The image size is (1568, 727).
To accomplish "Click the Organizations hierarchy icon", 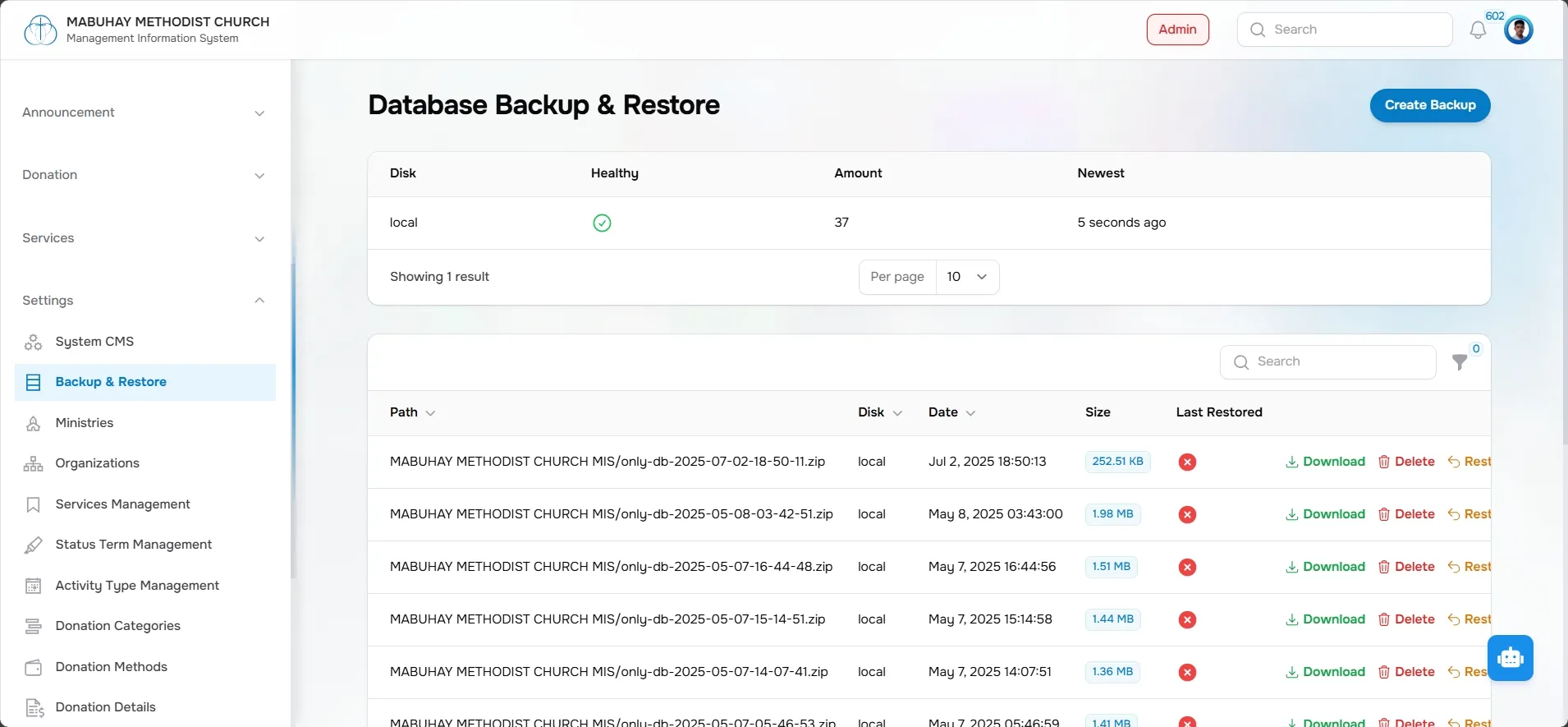I will click(x=33, y=463).
